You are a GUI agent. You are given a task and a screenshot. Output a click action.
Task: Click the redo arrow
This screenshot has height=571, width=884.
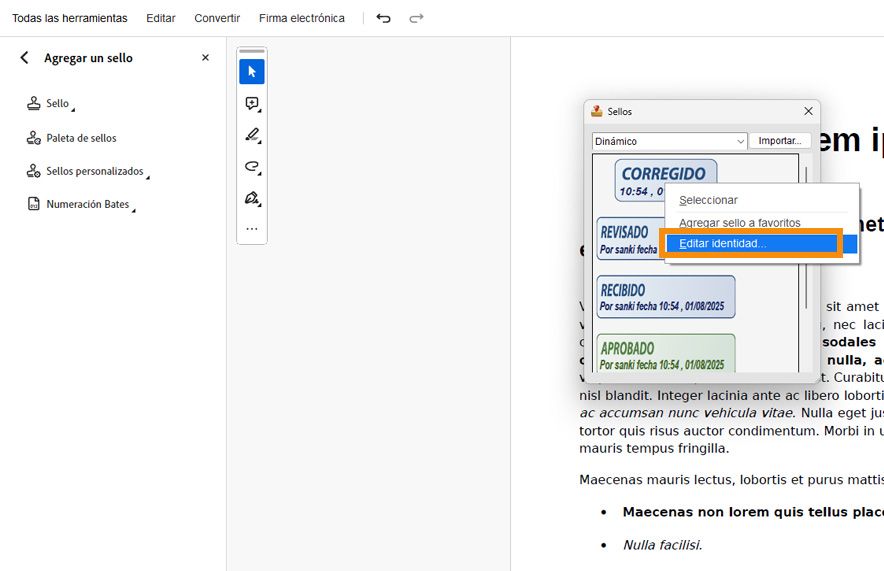click(416, 18)
